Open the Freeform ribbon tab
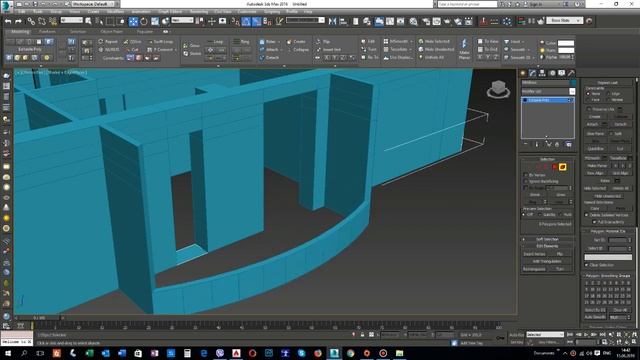 (x=47, y=31)
